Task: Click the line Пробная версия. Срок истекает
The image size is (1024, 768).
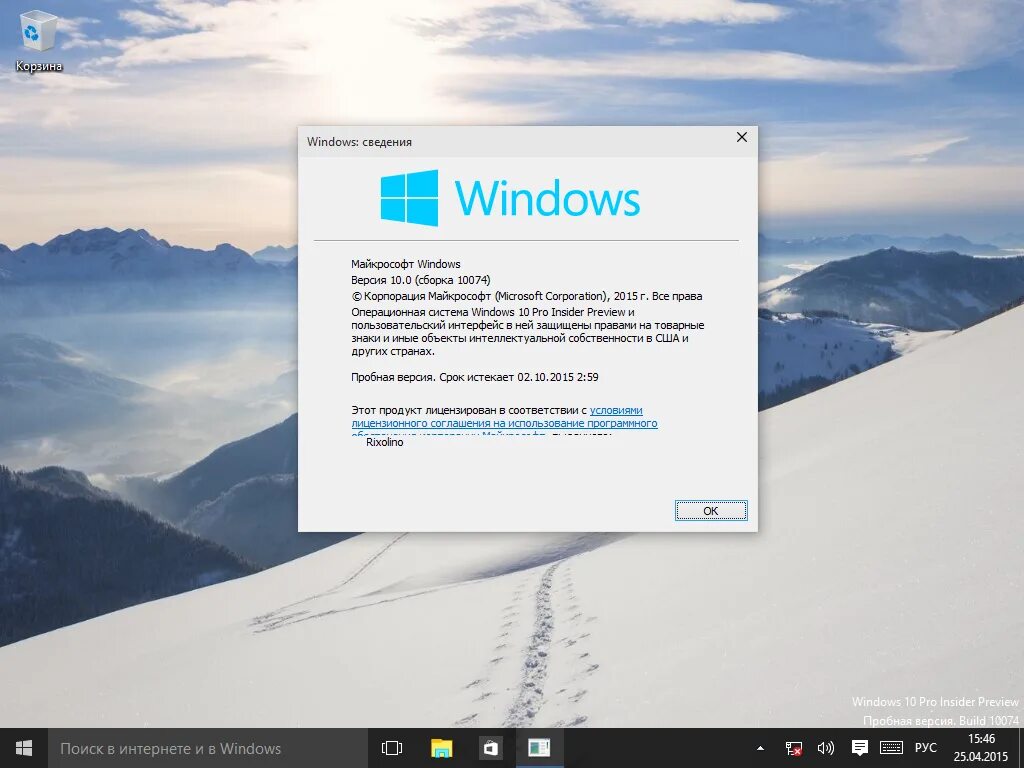Action: click(475, 377)
